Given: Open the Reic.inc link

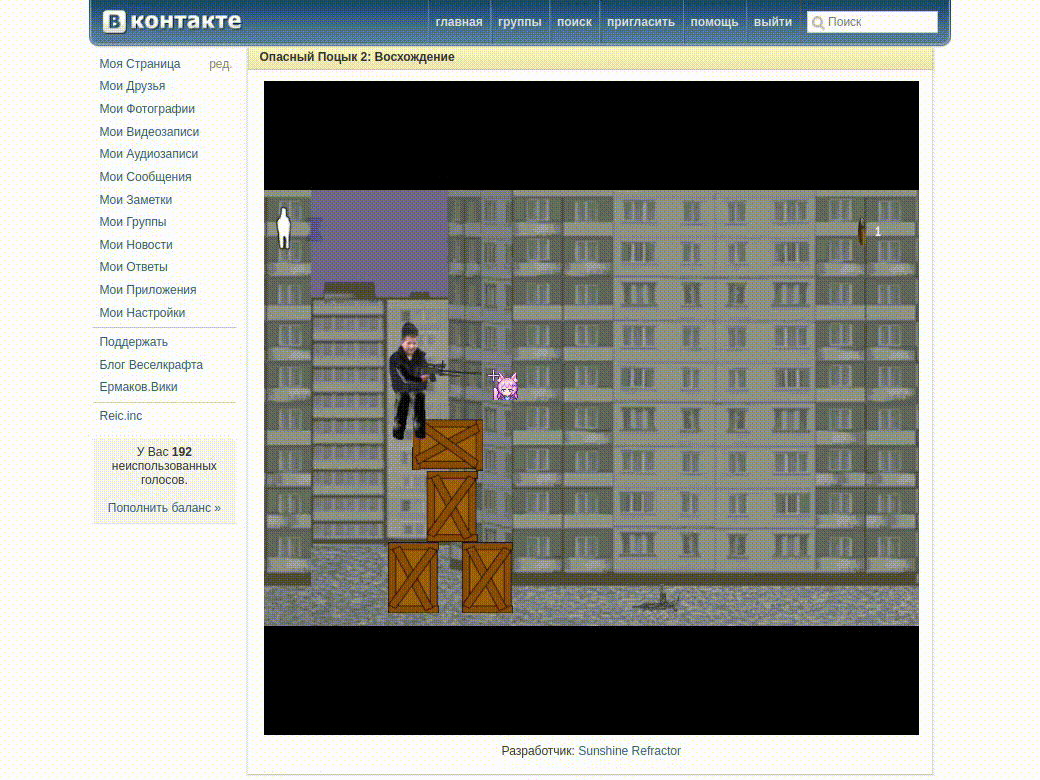Looking at the screenshot, I should click(x=121, y=416).
